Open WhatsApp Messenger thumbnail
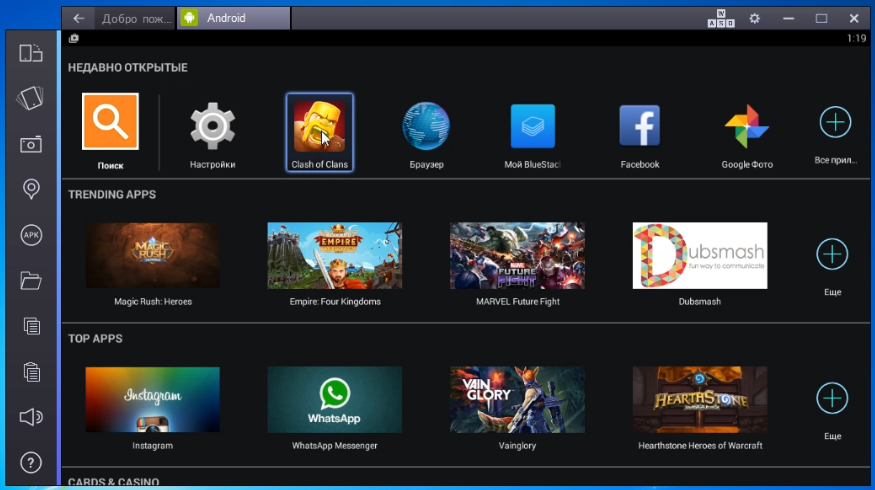The height and width of the screenshot is (490, 875). click(335, 400)
